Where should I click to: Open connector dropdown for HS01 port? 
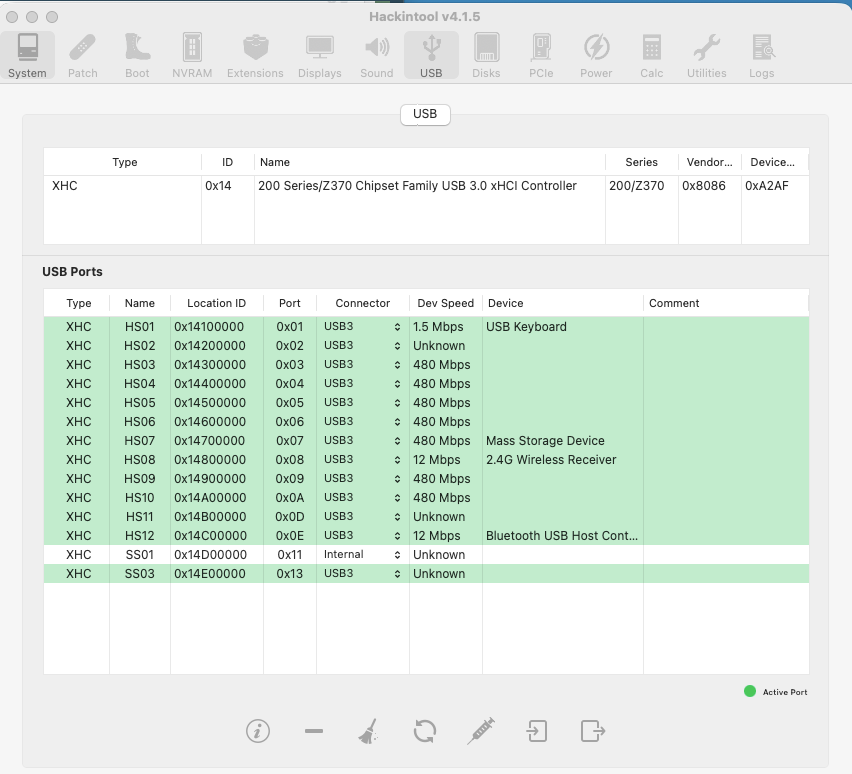[x=362, y=327]
